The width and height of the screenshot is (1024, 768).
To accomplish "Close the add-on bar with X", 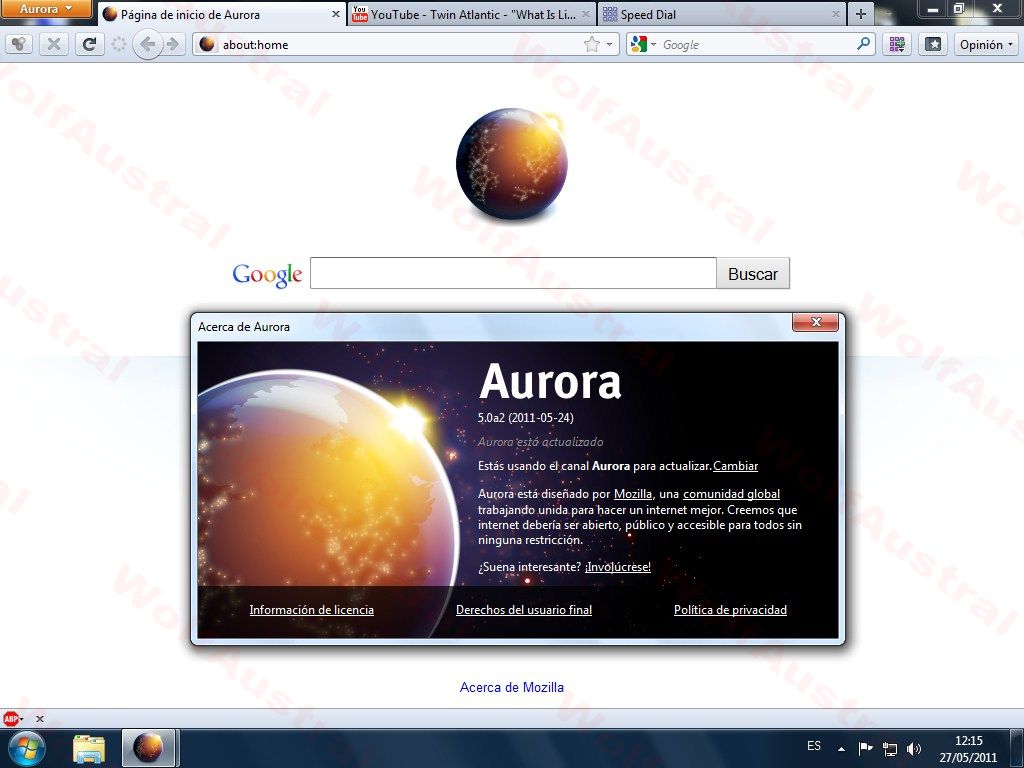I will 40,719.
